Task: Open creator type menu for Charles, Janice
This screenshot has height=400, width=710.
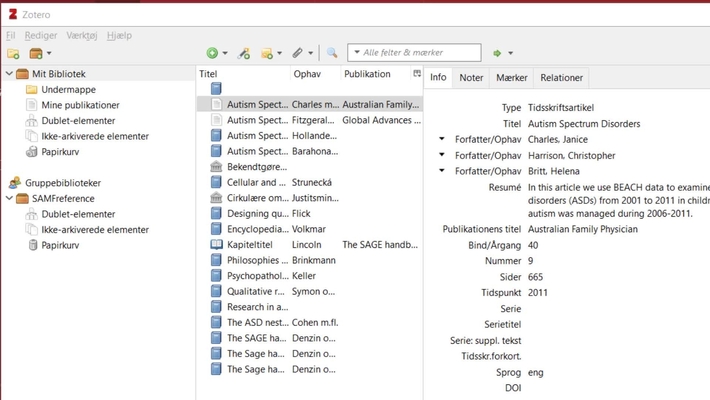Action: (441, 139)
